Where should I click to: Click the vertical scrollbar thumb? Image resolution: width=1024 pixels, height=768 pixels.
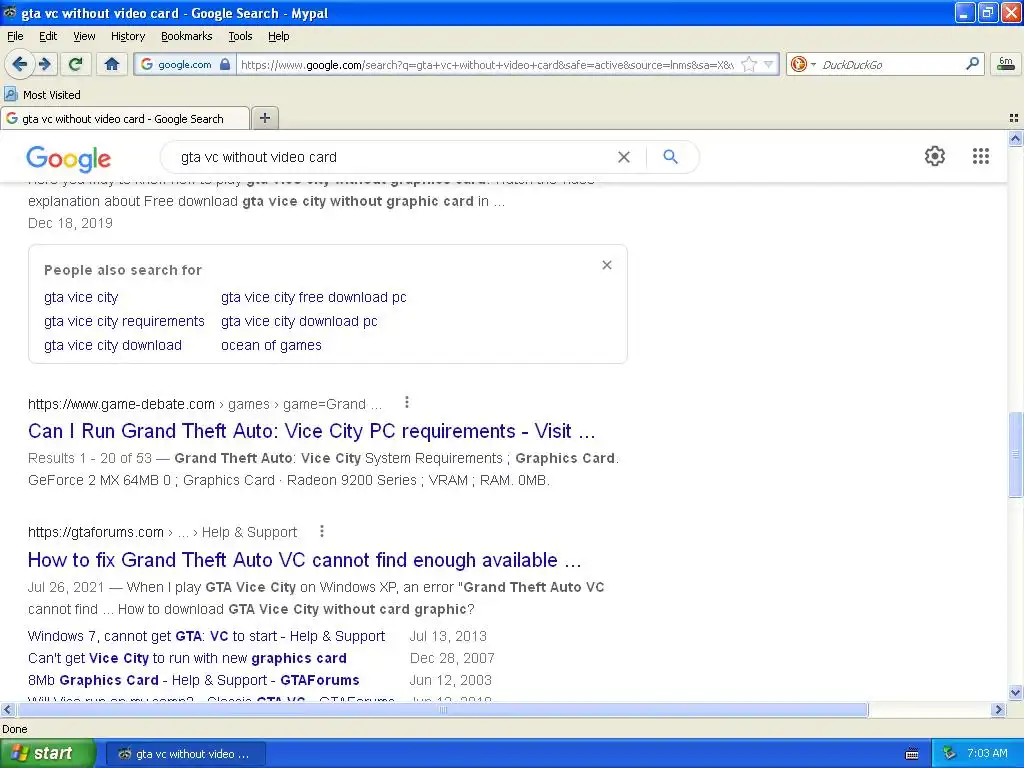tap(1016, 455)
